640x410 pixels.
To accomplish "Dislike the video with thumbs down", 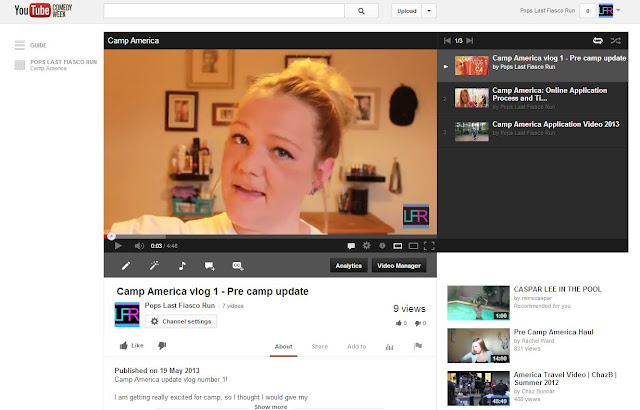I will 162,346.
